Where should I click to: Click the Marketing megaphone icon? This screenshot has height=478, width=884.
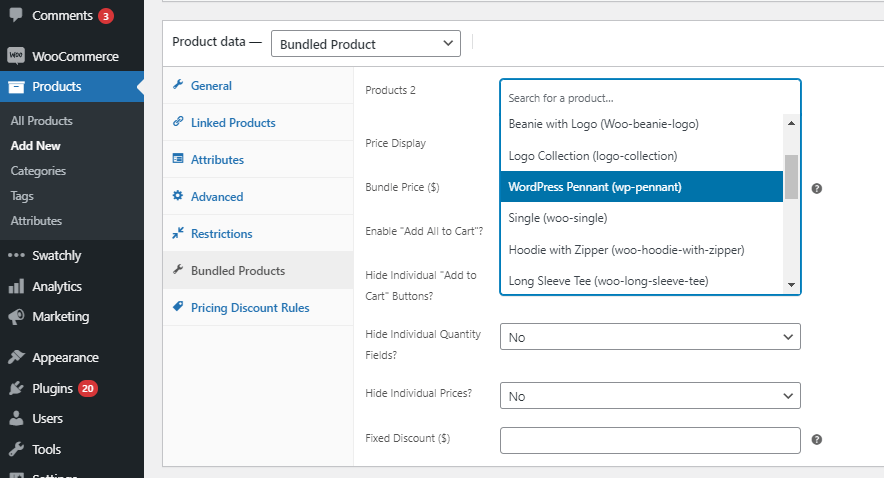(x=16, y=316)
